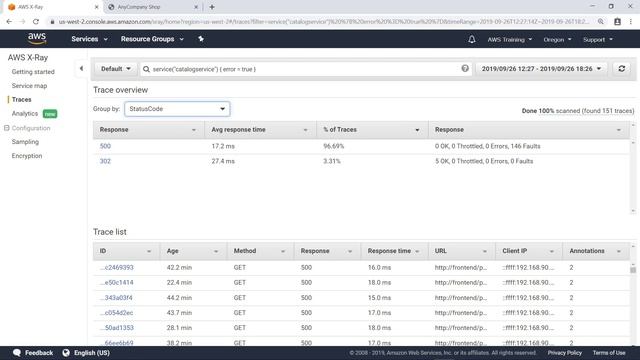Open the notifications bell

(x=471, y=39)
